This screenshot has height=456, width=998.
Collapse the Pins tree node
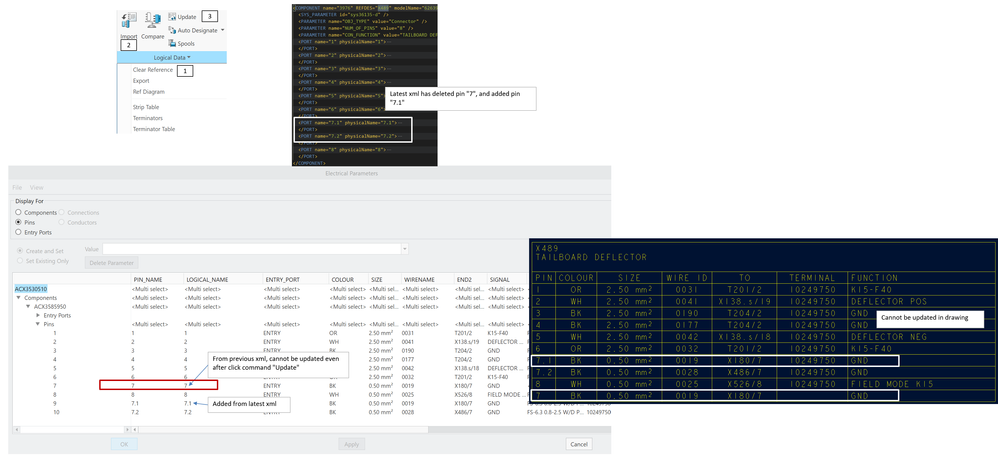(x=35, y=324)
